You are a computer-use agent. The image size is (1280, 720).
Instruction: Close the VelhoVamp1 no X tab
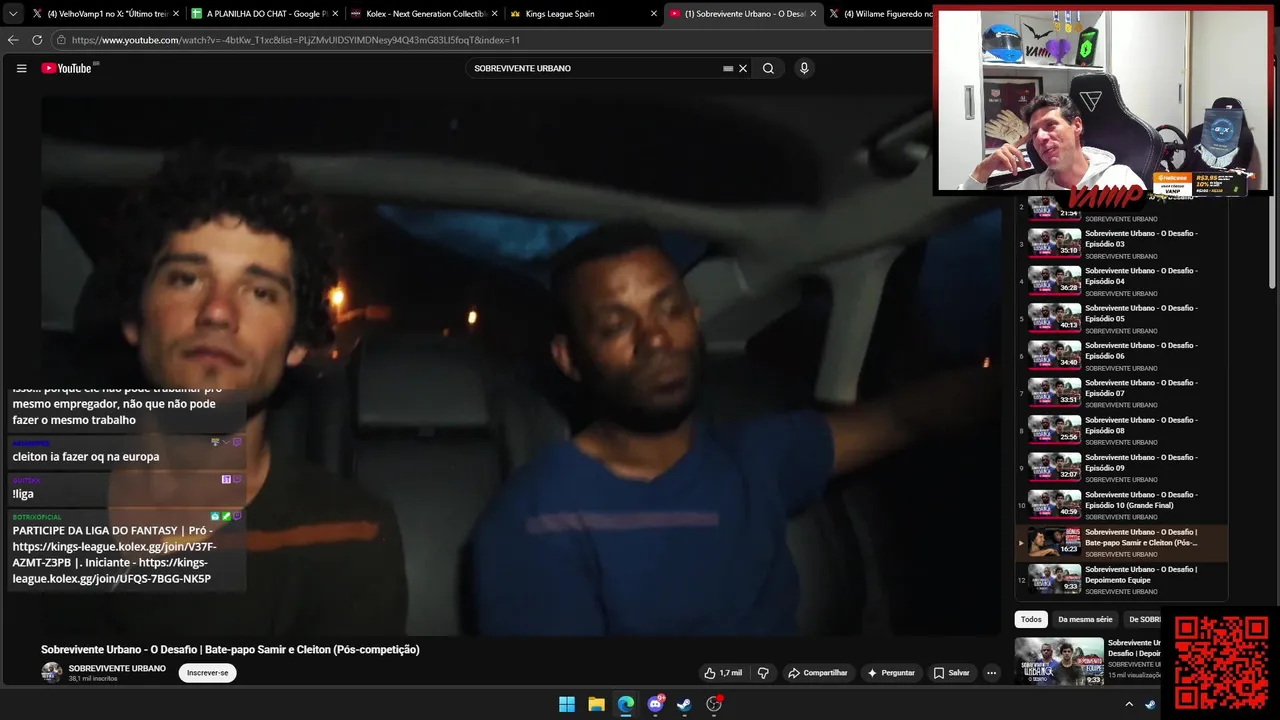pos(176,14)
